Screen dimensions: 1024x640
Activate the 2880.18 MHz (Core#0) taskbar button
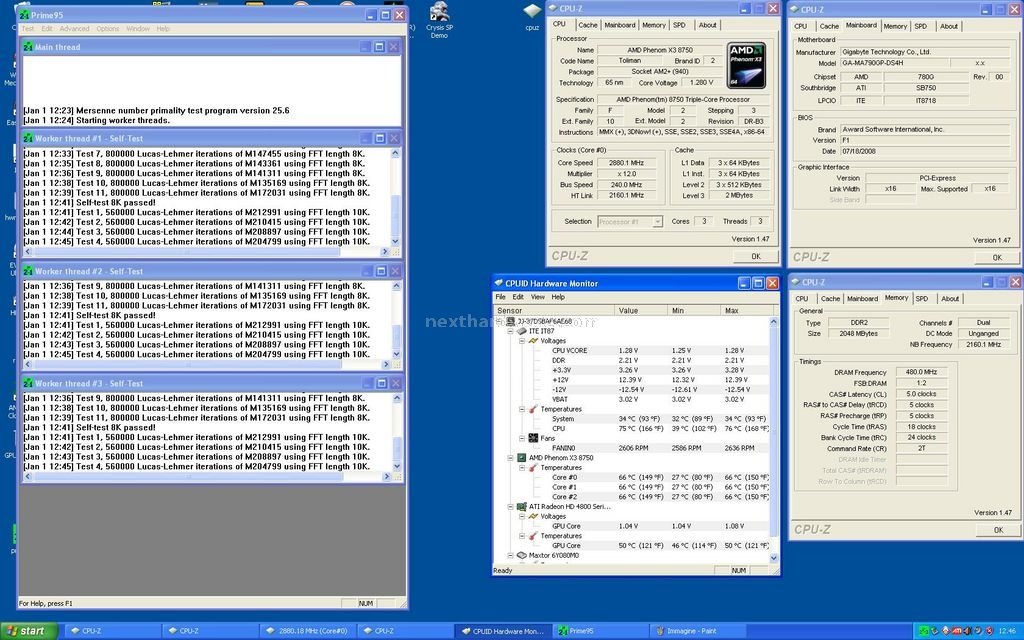pos(307,631)
